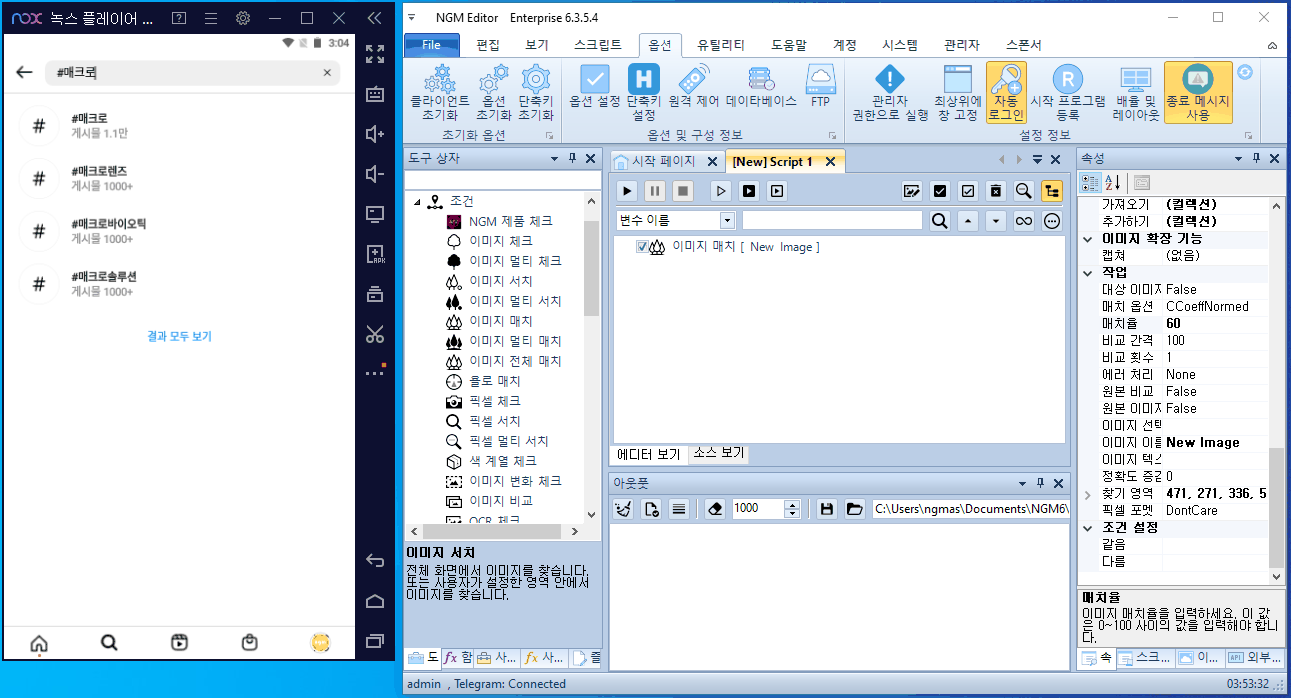
Task: Click the FTP ribbon icon
Action: 820,86
